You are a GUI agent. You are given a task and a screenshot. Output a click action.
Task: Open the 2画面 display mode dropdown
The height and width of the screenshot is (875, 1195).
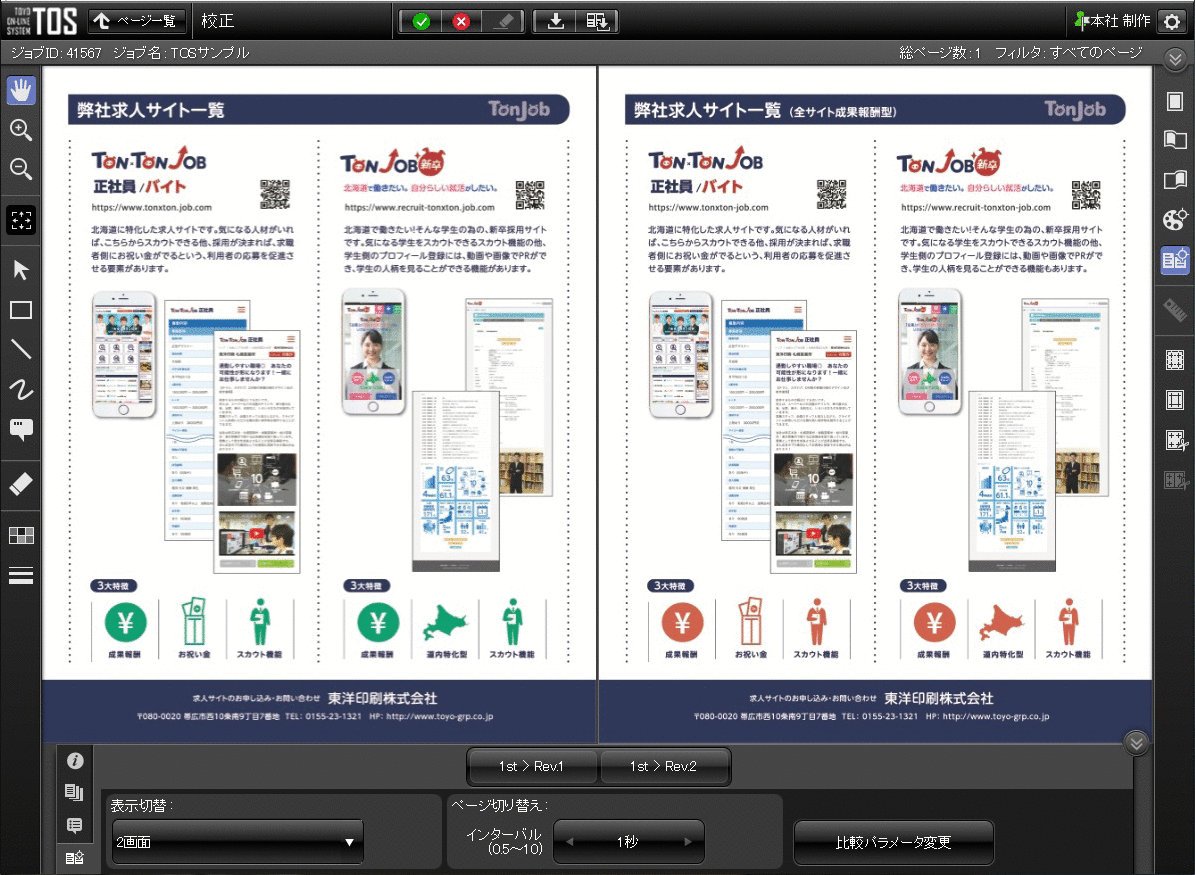tap(237, 842)
